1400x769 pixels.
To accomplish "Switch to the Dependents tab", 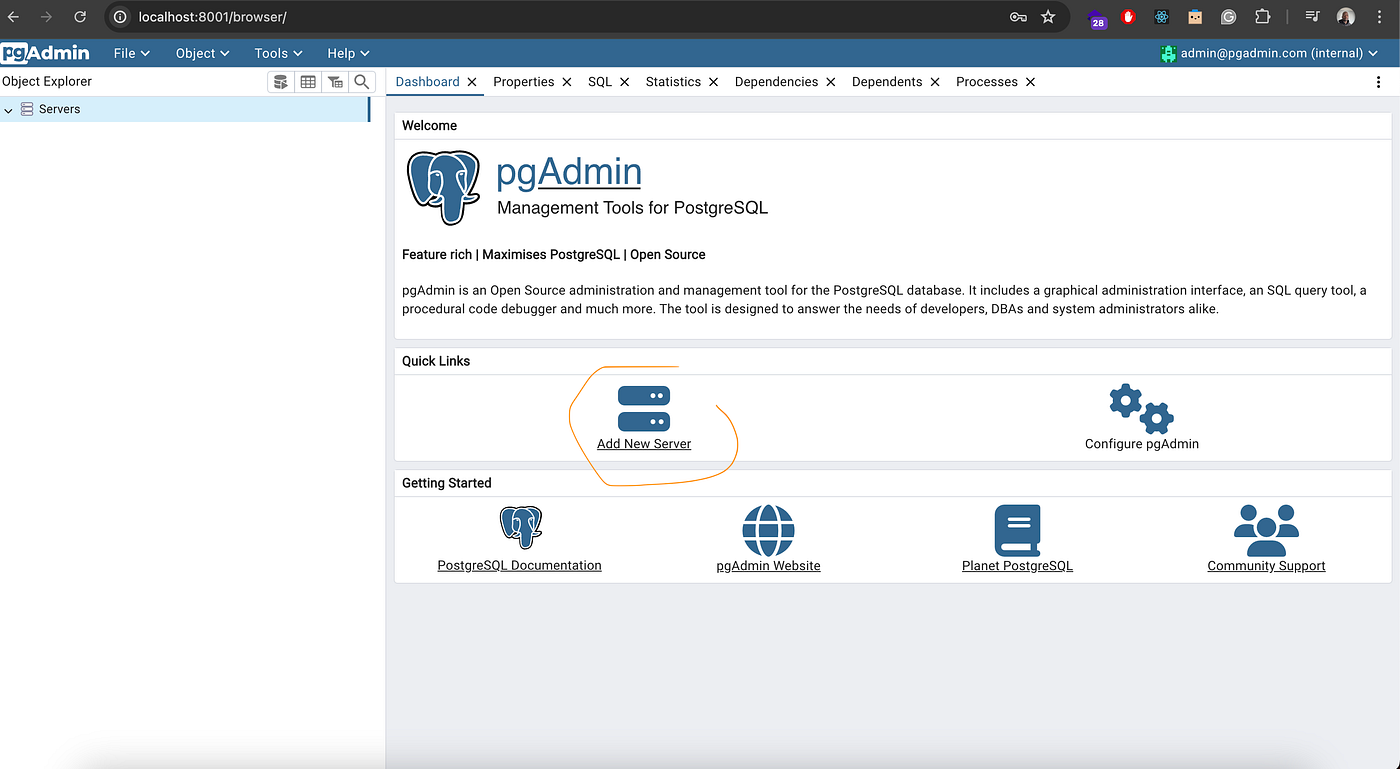I will click(x=887, y=82).
